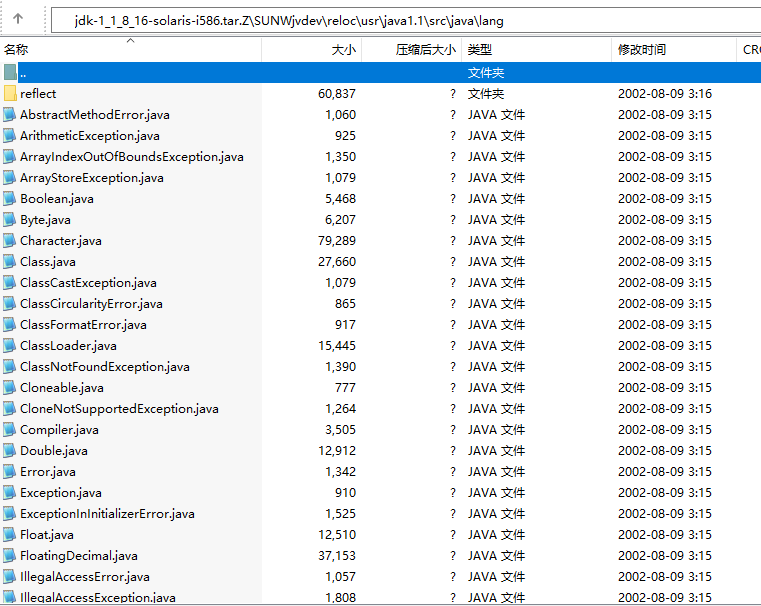The height and width of the screenshot is (606, 761).
Task: Select the ArrayIndexOutOfBoundsException.java file name
Action: tap(132, 157)
